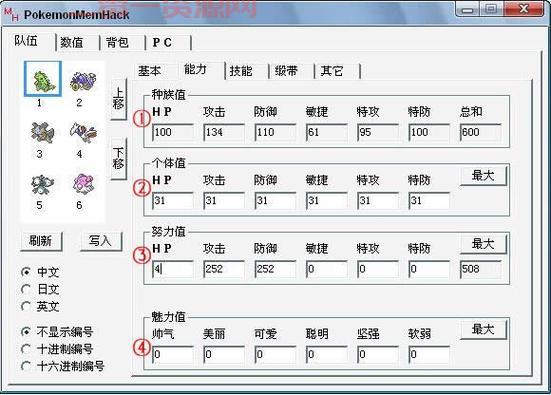Click the 种族值 总和 field showing 600

pos(481,132)
